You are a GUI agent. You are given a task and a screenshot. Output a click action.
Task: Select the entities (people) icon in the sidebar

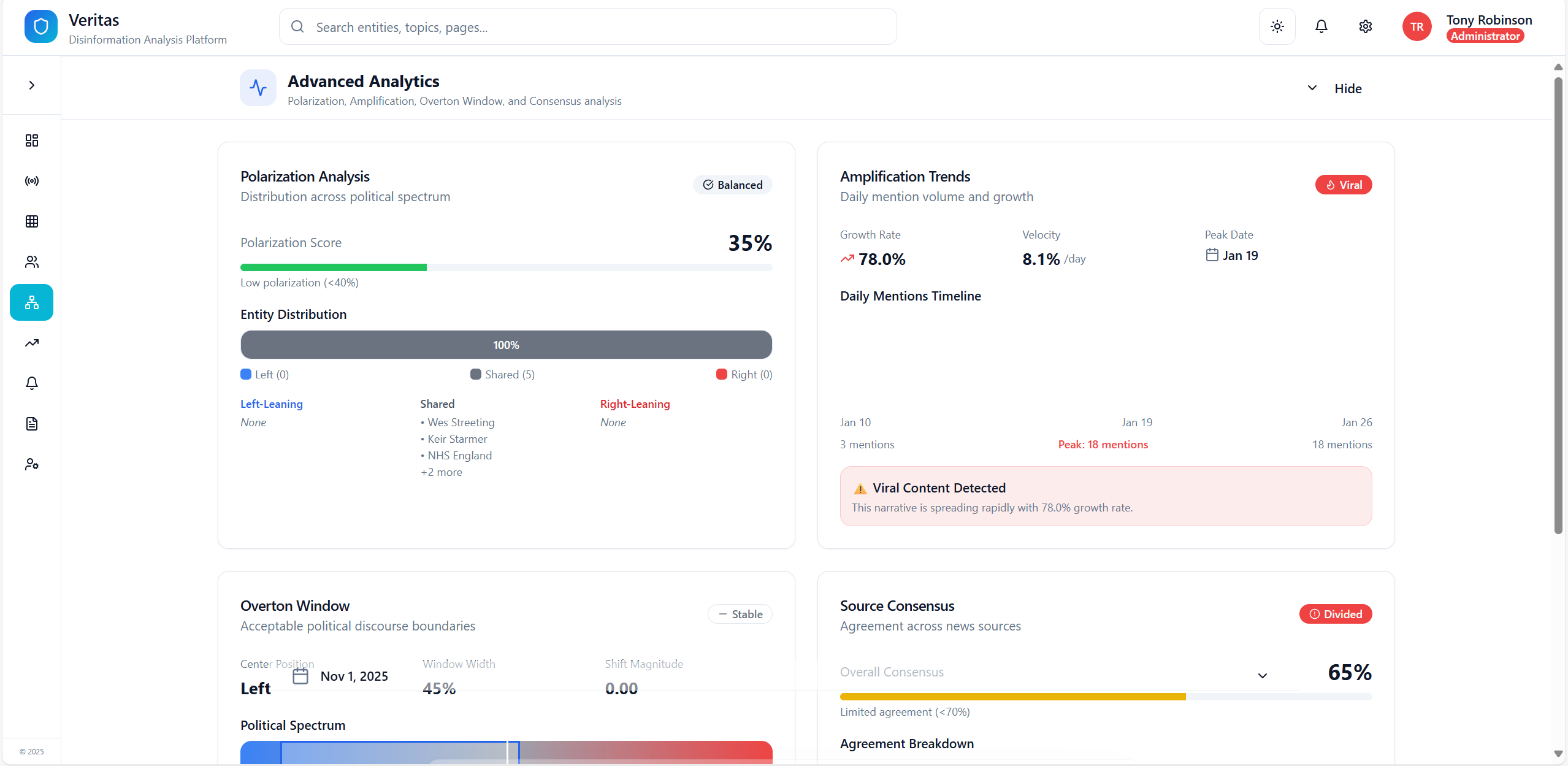click(31, 262)
